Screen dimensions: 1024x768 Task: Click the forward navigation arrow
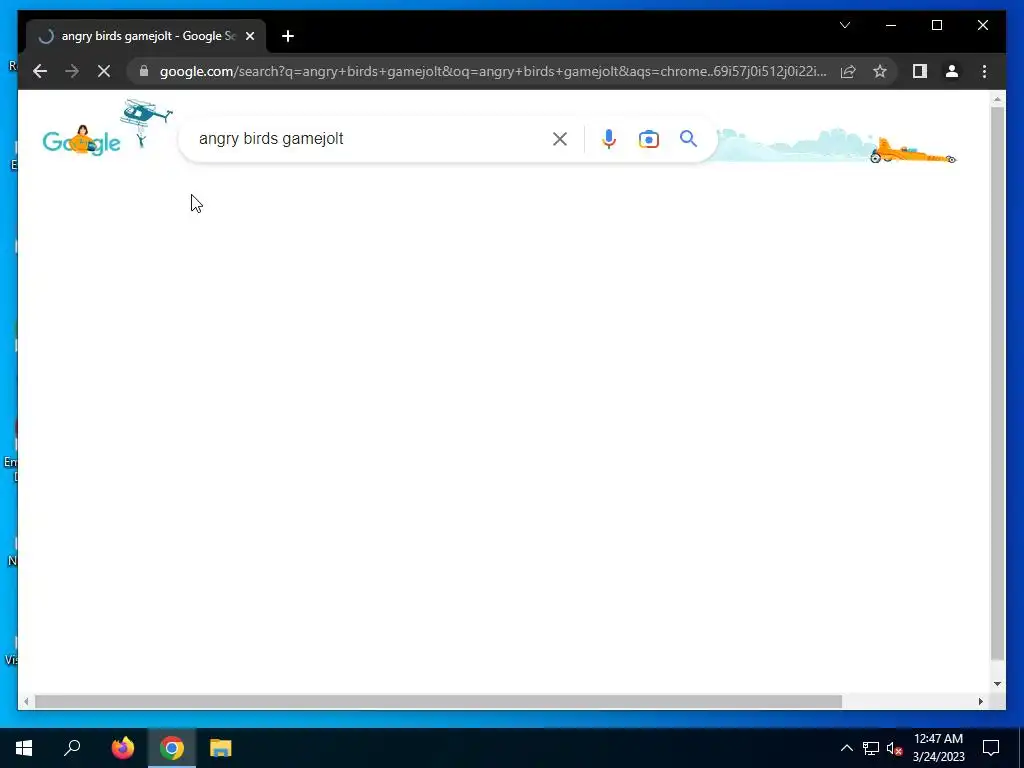pos(72,71)
